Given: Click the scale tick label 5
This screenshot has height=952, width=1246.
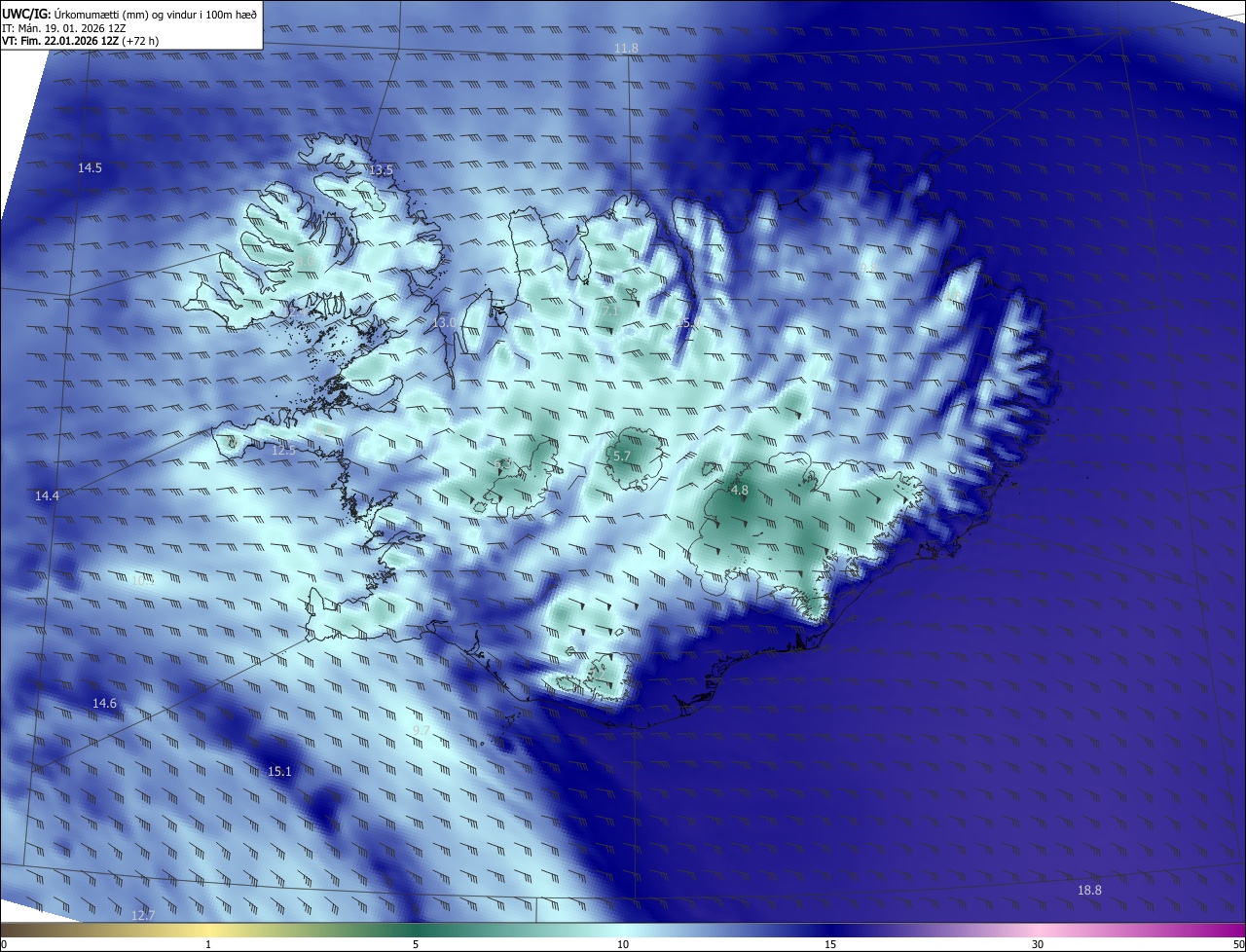Looking at the screenshot, I should pos(416,945).
